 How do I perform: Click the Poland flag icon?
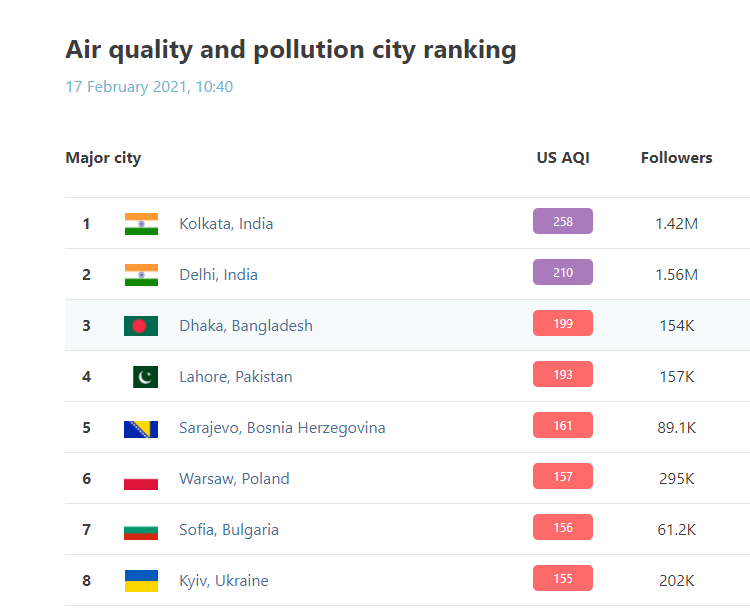pos(141,479)
